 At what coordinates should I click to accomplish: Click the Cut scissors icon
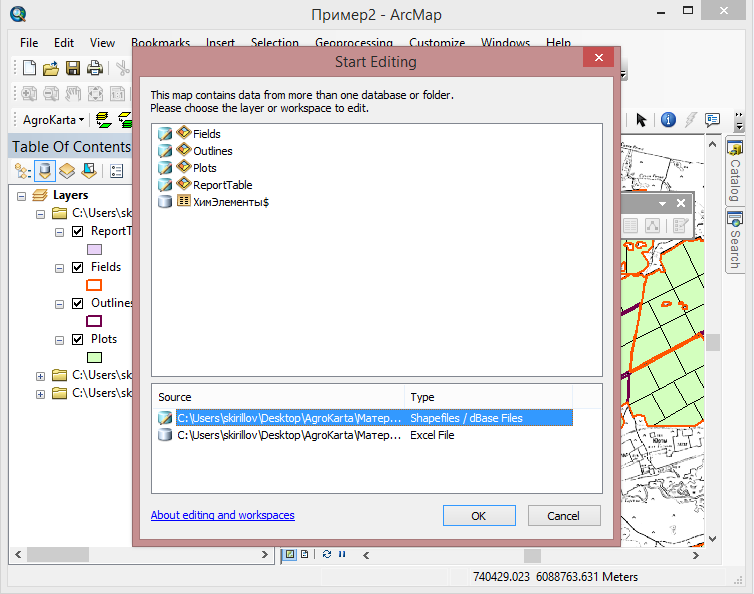click(123, 68)
